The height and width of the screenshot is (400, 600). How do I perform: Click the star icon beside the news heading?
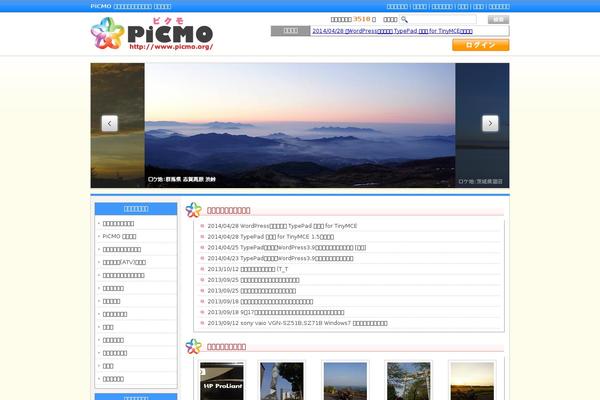pyautogui.click(x=194, y=210)
